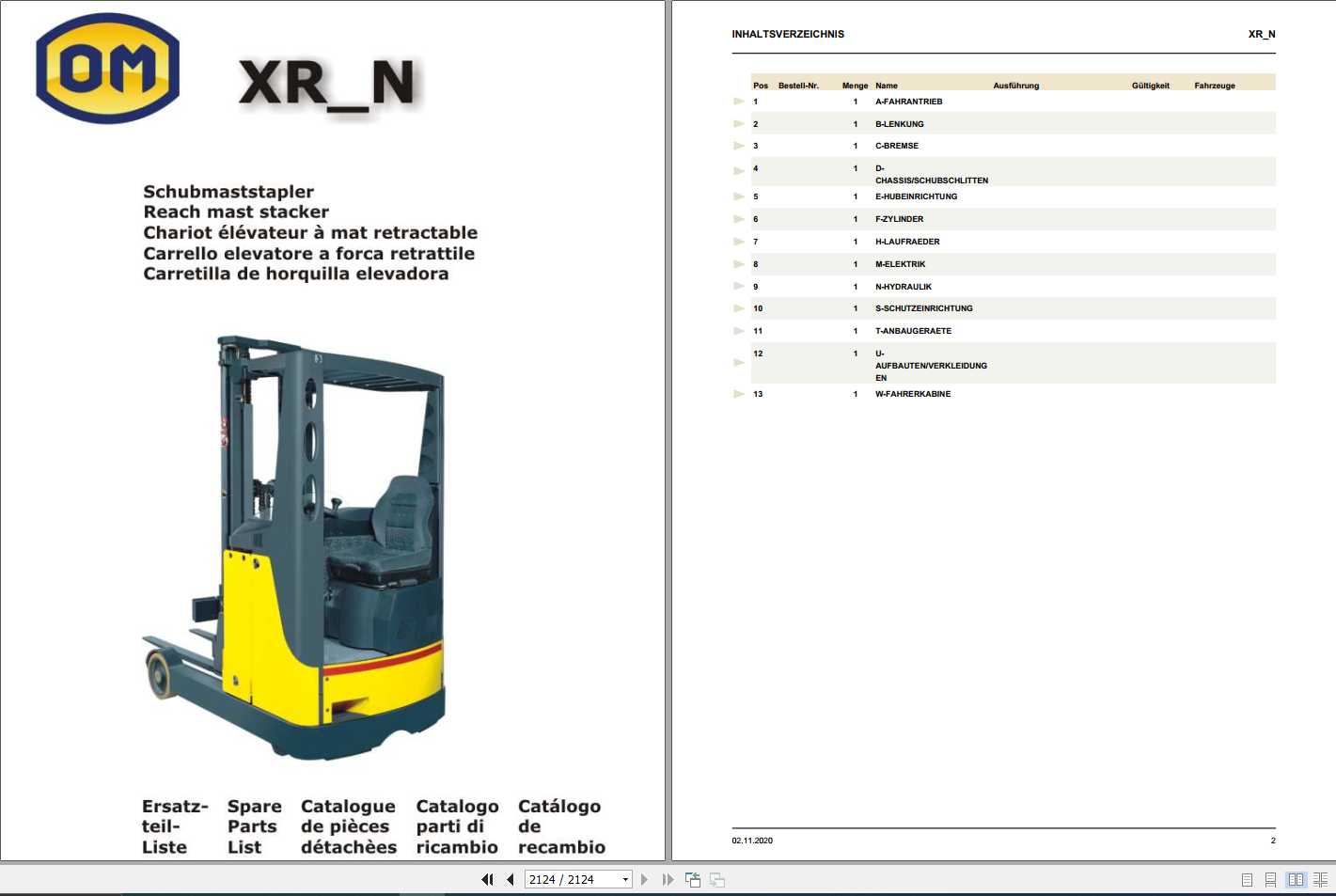
Task: Open the page number dropdown arrow
Action: [625, 880]
